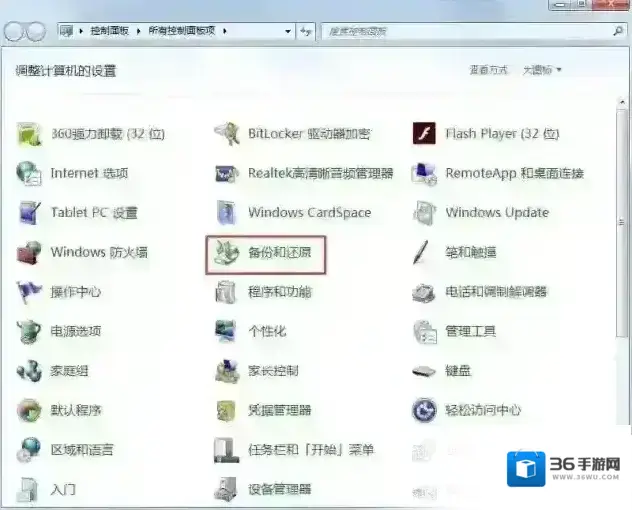Click the 键盘 text label

tap(458, 371)
